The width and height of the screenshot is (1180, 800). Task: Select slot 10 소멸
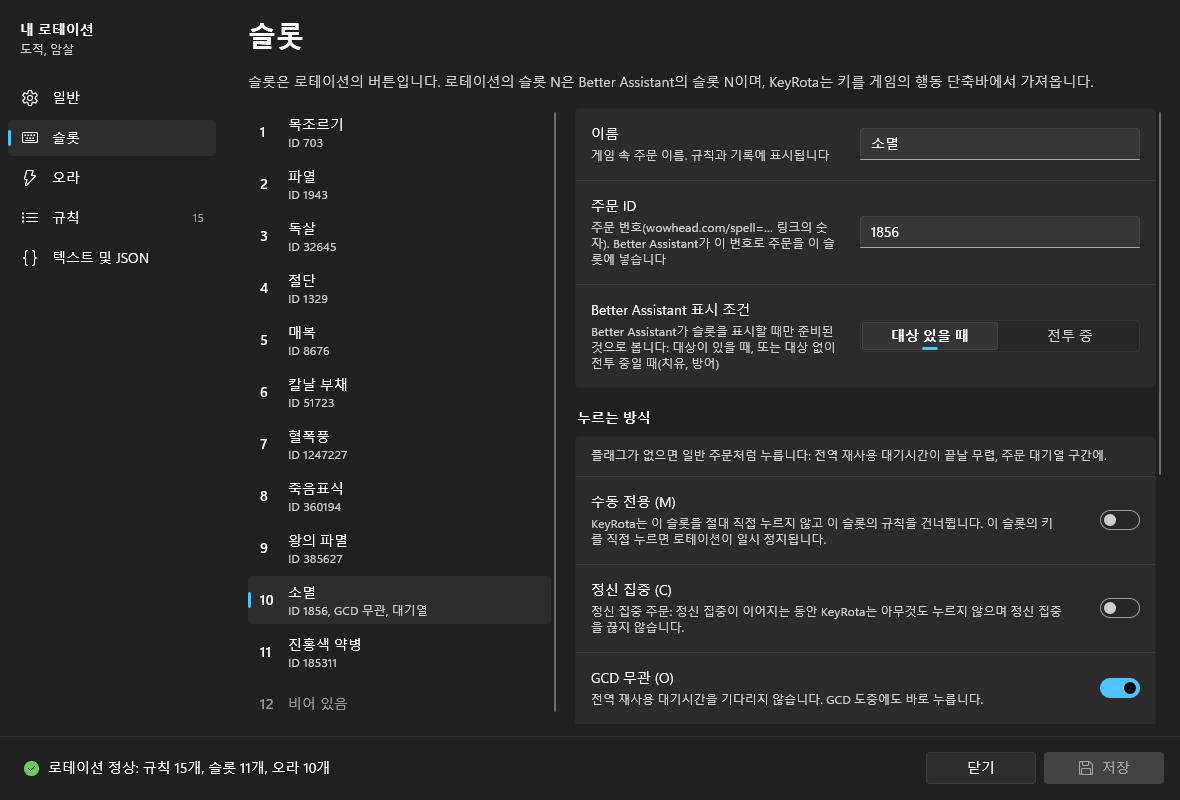399,600
